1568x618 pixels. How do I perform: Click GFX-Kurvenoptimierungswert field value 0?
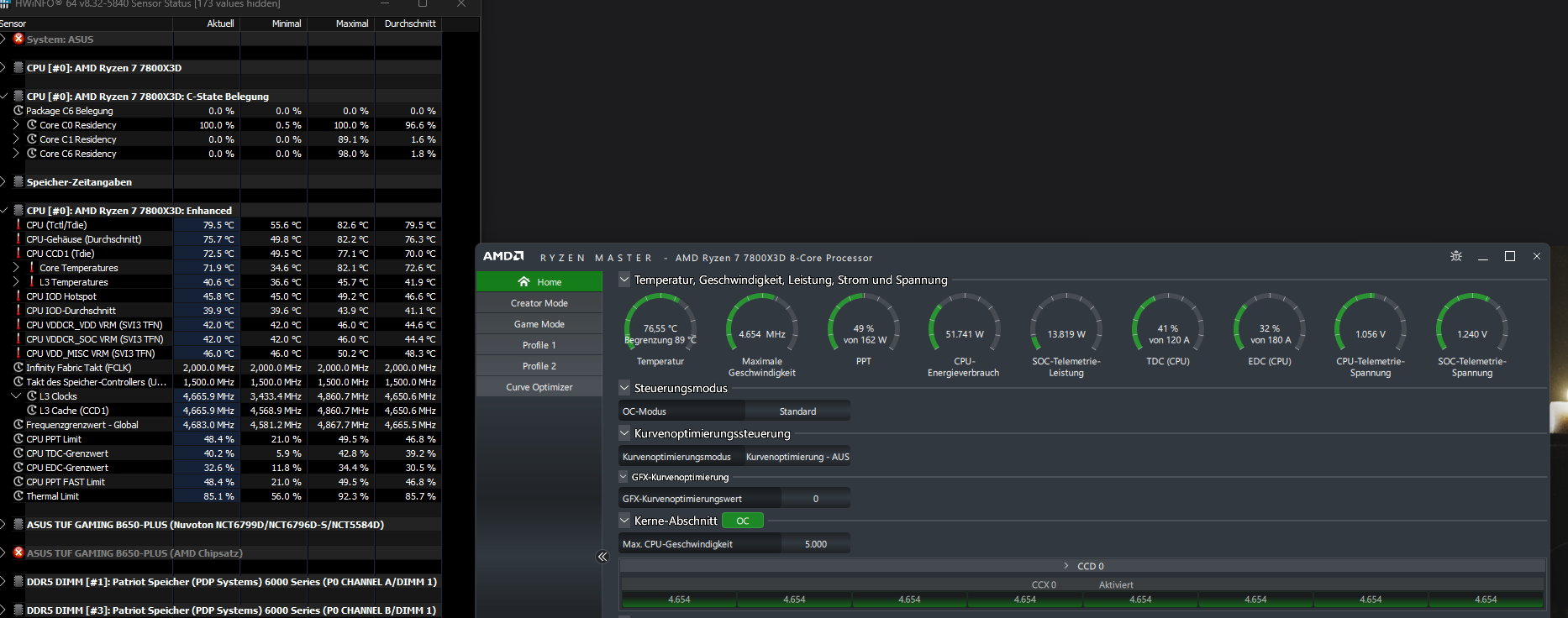pos(815,499)
